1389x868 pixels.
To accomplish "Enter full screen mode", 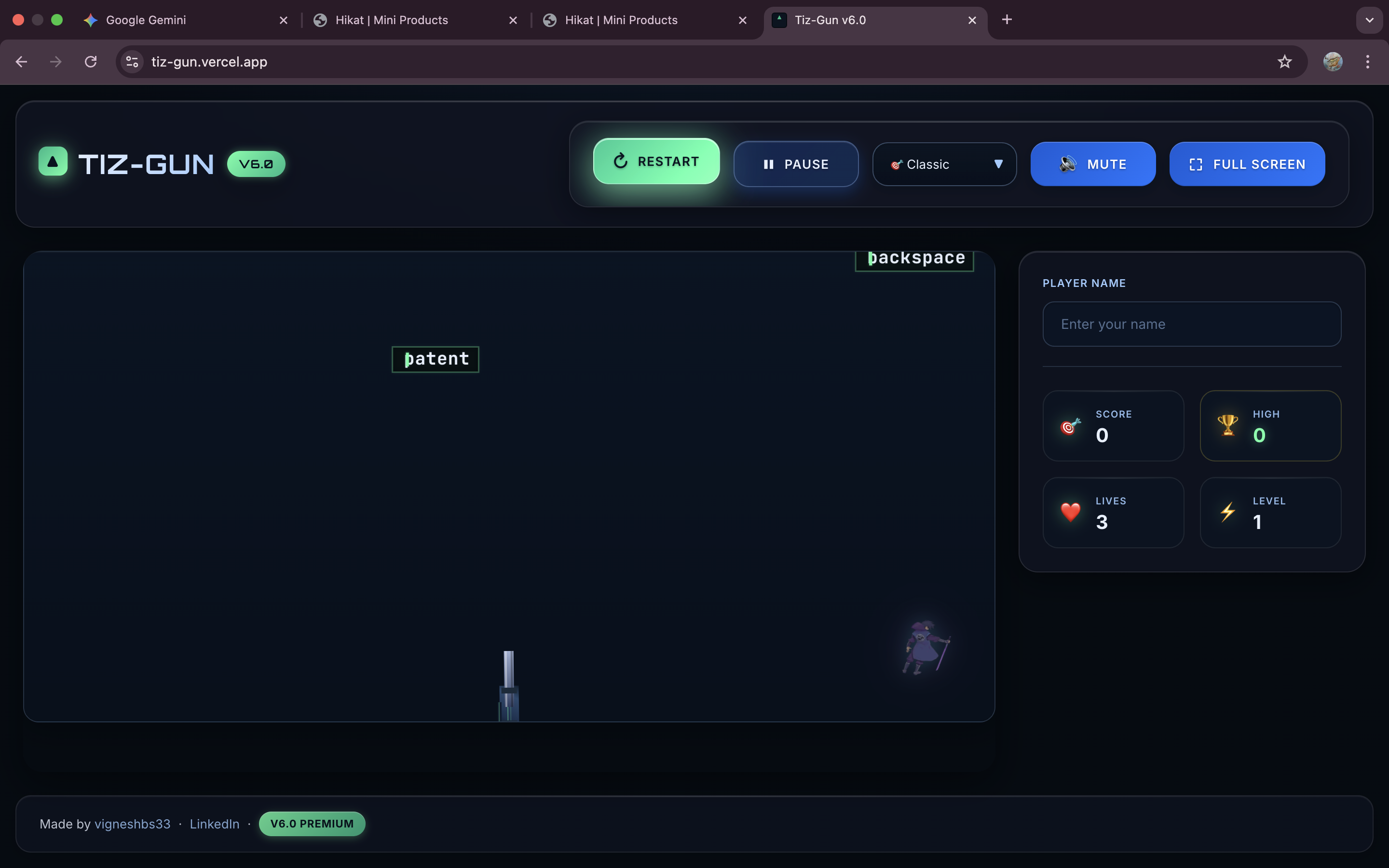I will coord(1247,165).
